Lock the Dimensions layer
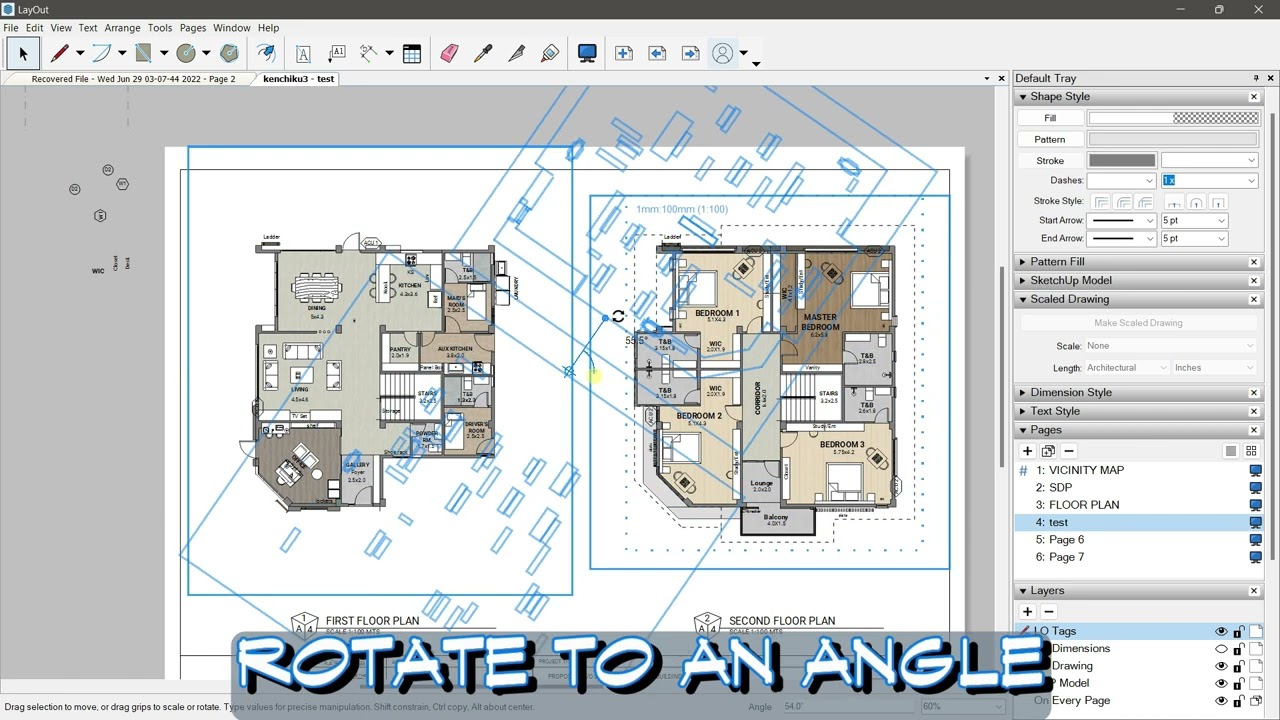The height and width of the screenshot is (720, 1280). [1239, 649]
